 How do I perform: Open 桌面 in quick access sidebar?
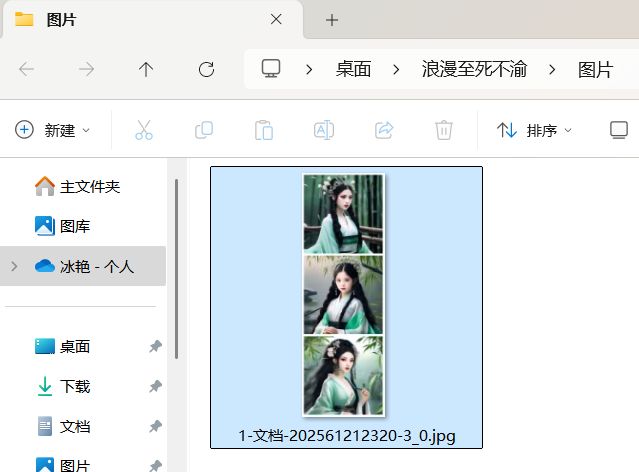point(63,346)
